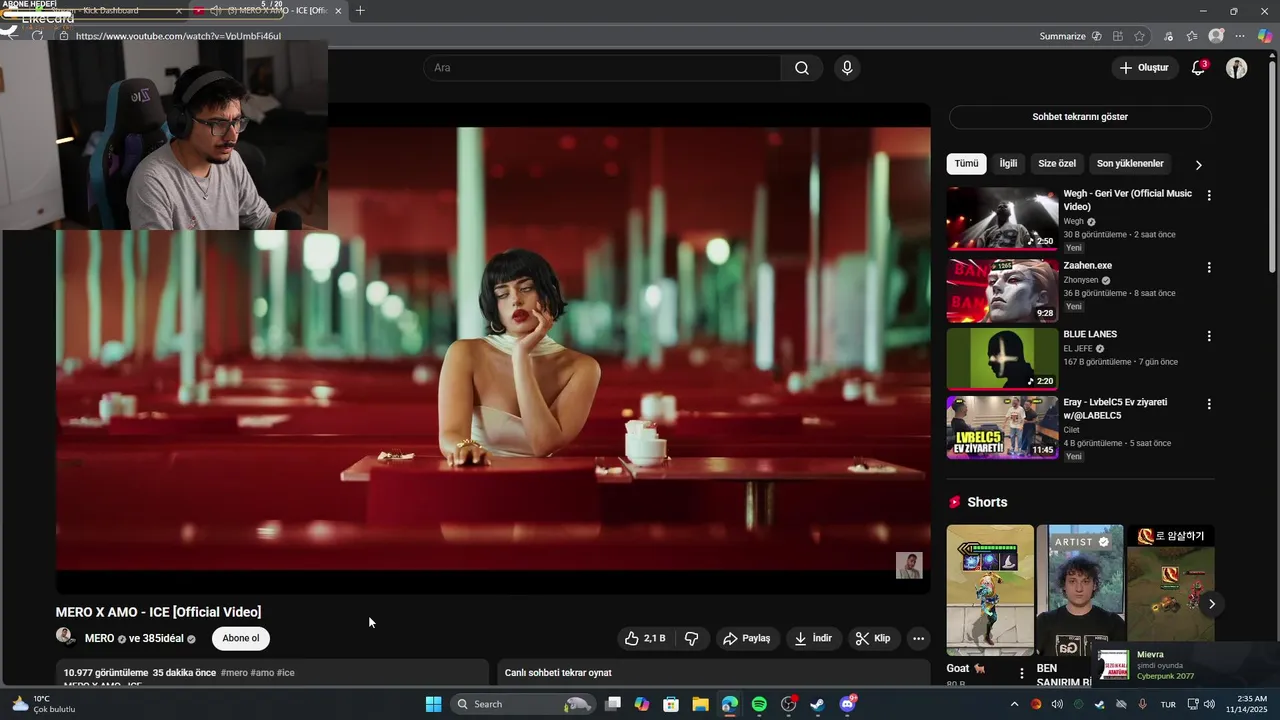The width and height of the screenshot is (1280, 720).
Task: Open YouTube notifications bell
Action: pyautogui.click(x=1198, y=68)
